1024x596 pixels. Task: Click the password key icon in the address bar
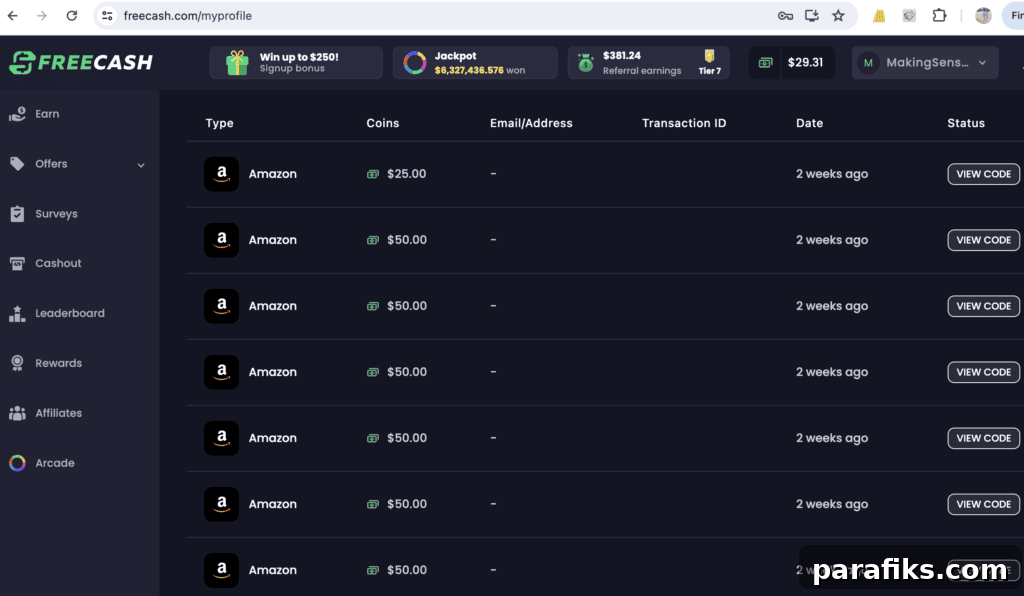(x=785, y=16)
